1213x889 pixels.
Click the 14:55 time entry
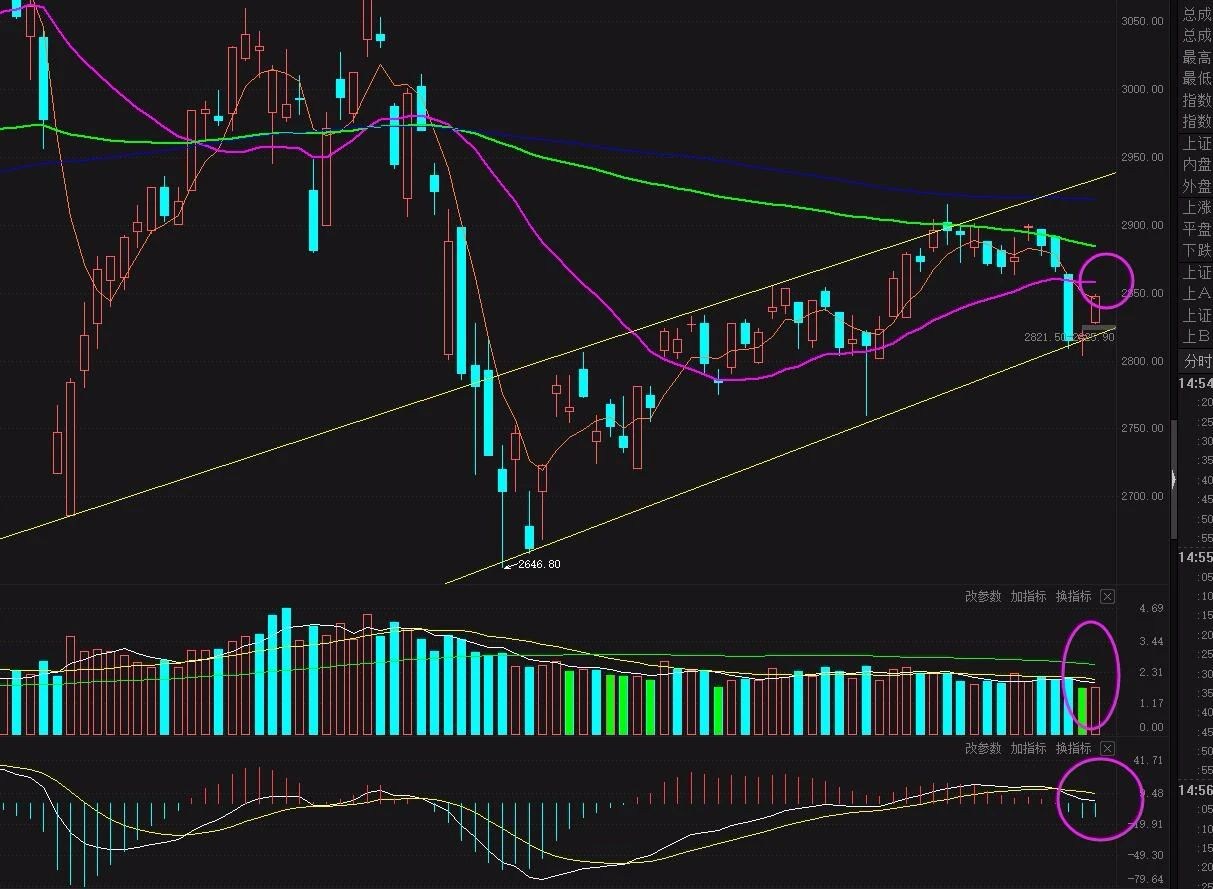[1195, 558]
